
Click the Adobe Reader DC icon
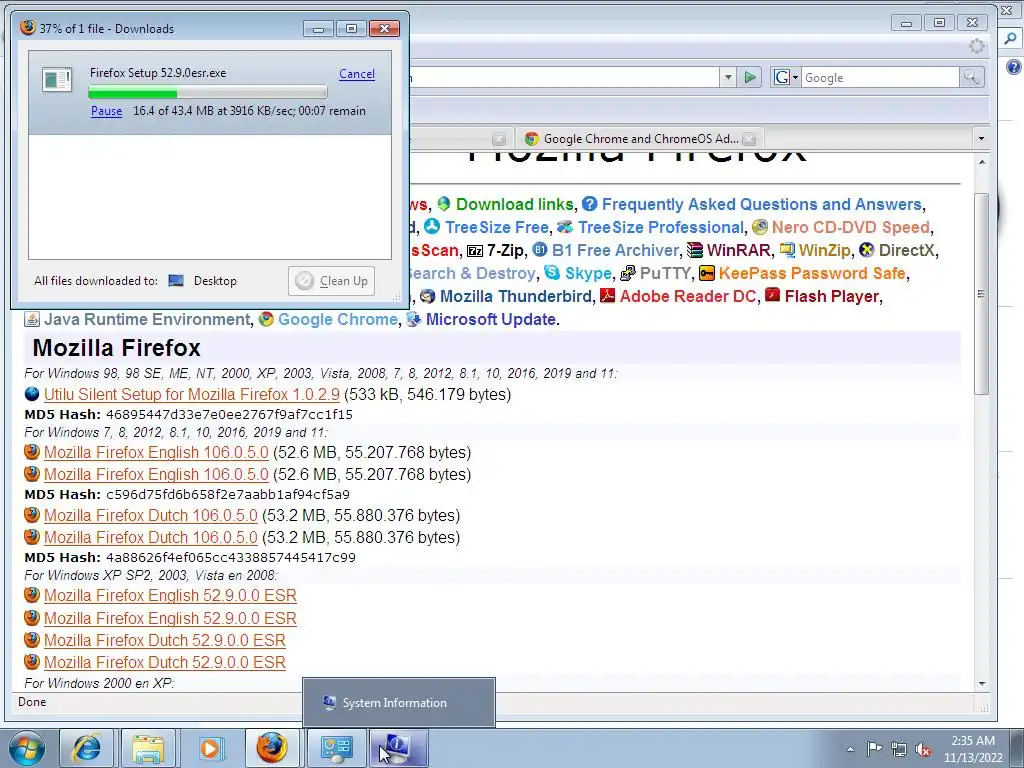click(607, 295)
